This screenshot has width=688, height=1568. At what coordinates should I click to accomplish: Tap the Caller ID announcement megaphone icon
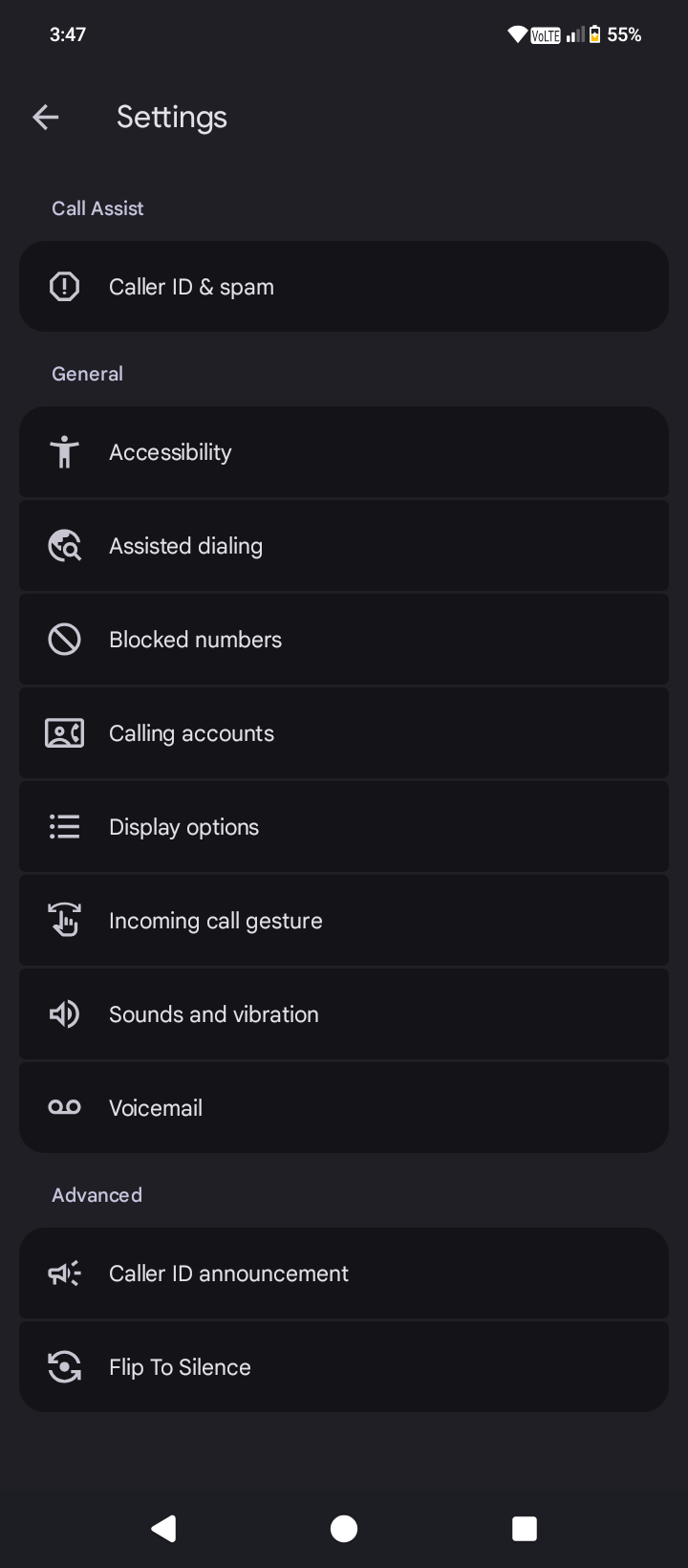[64, 1274]
